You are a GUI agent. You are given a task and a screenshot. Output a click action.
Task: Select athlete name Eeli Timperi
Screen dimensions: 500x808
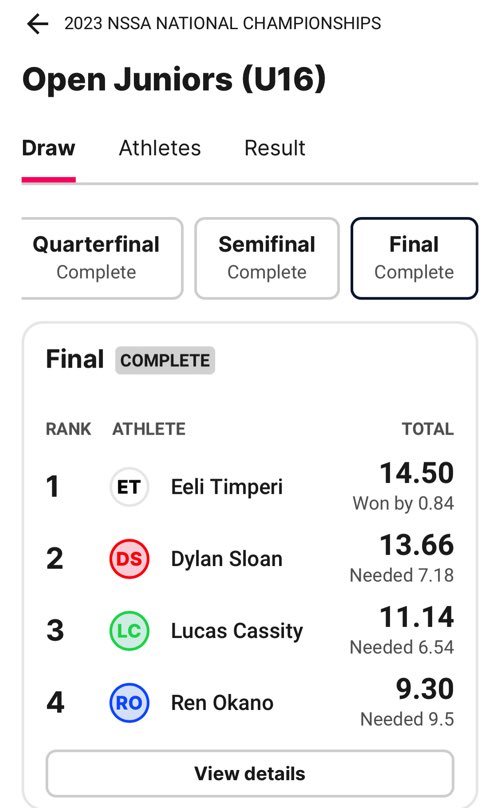227,487
